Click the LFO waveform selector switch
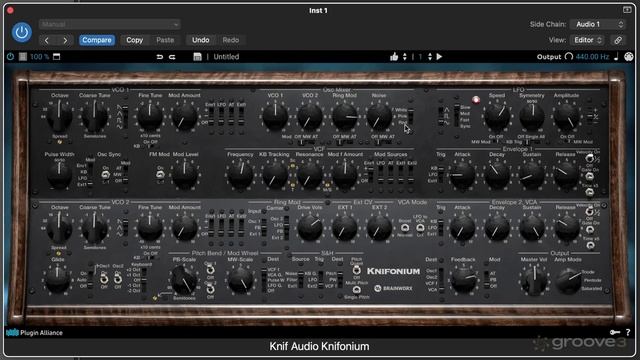Viewport: 640px width, 360px height. [x=441, y=116]
